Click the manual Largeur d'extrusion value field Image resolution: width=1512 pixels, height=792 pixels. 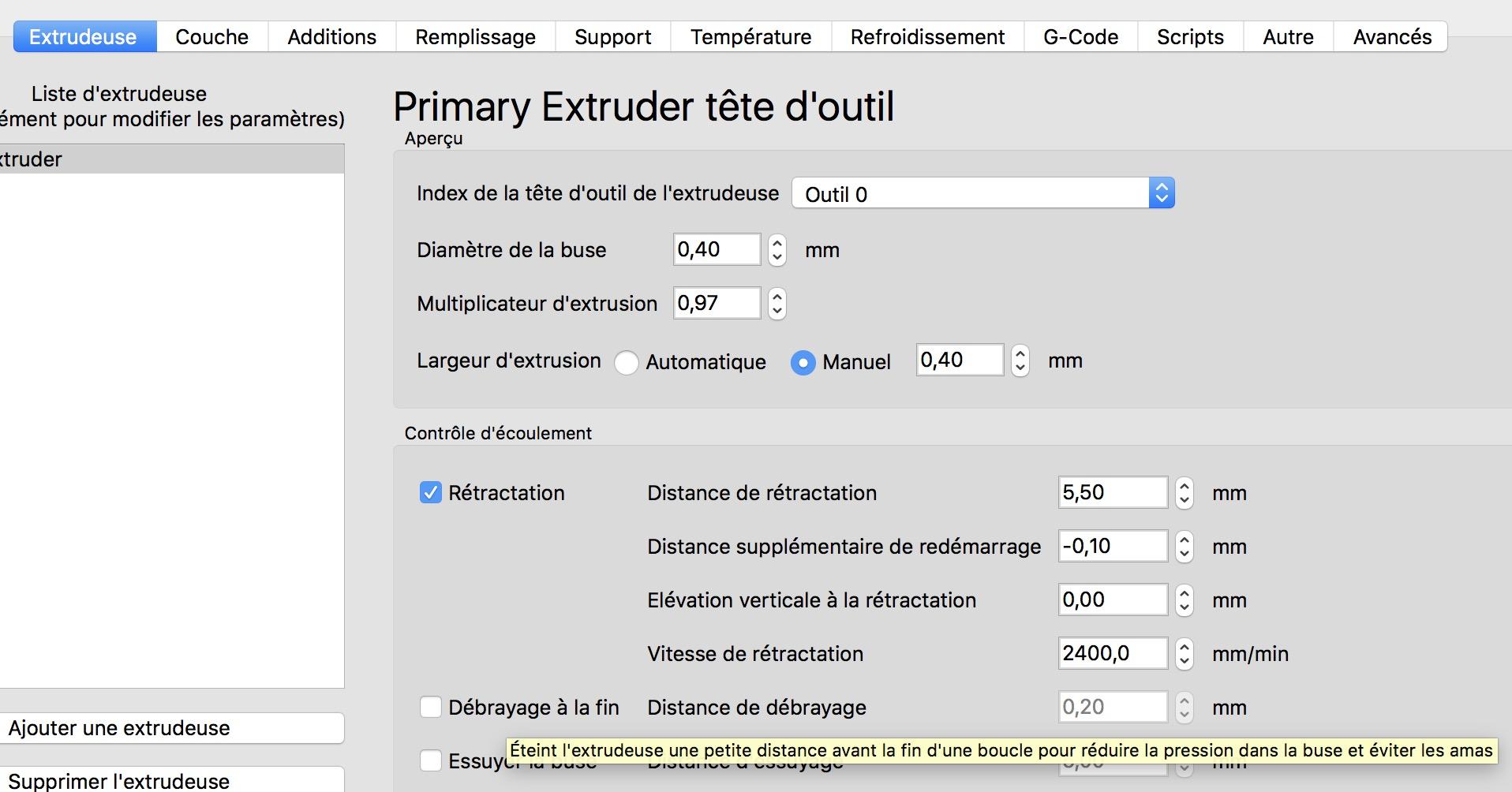[960, 361]
